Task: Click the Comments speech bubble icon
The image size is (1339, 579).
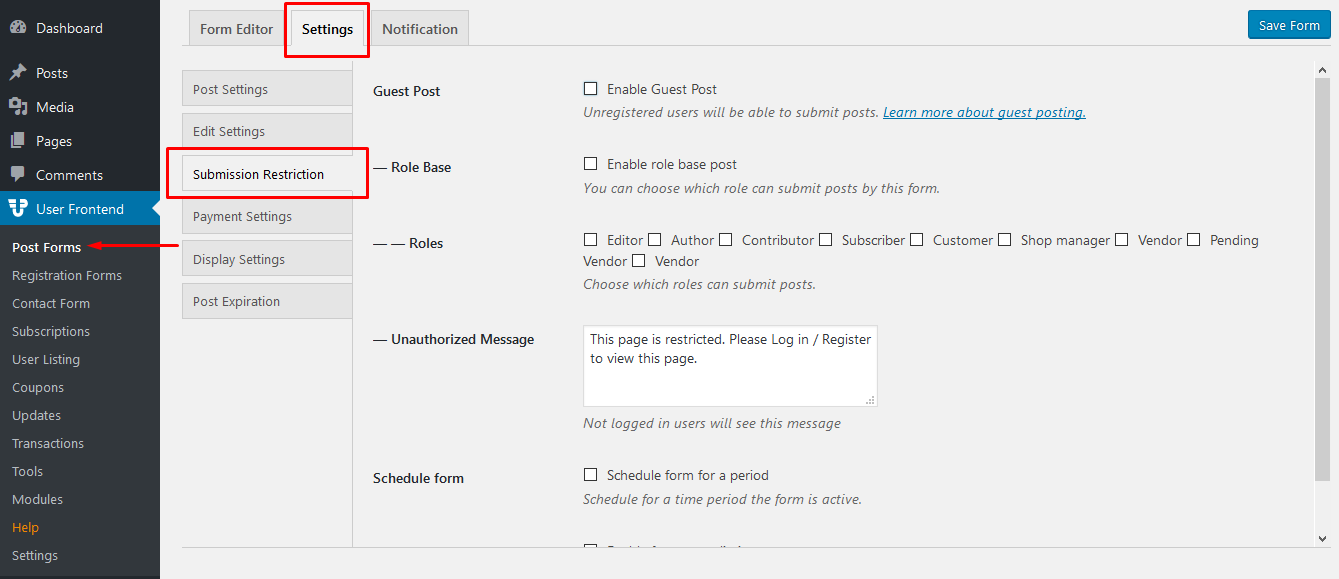Action: click(18, 175)
